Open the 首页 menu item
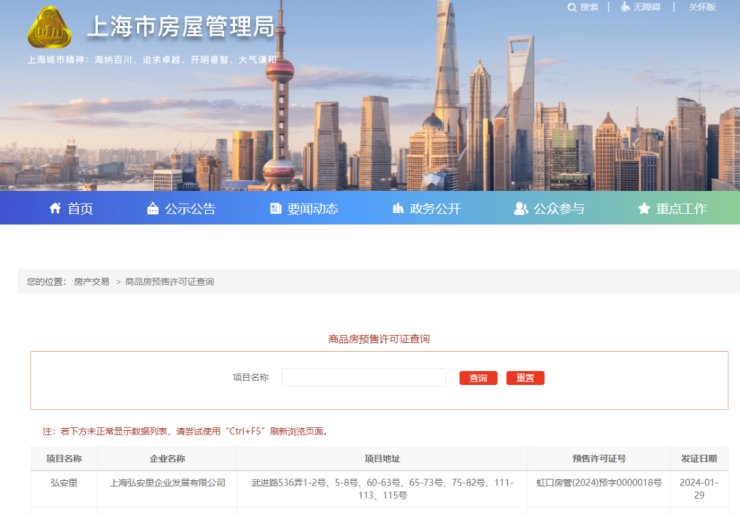The width and height of the screenshot is (740, 515). point(80,209)
